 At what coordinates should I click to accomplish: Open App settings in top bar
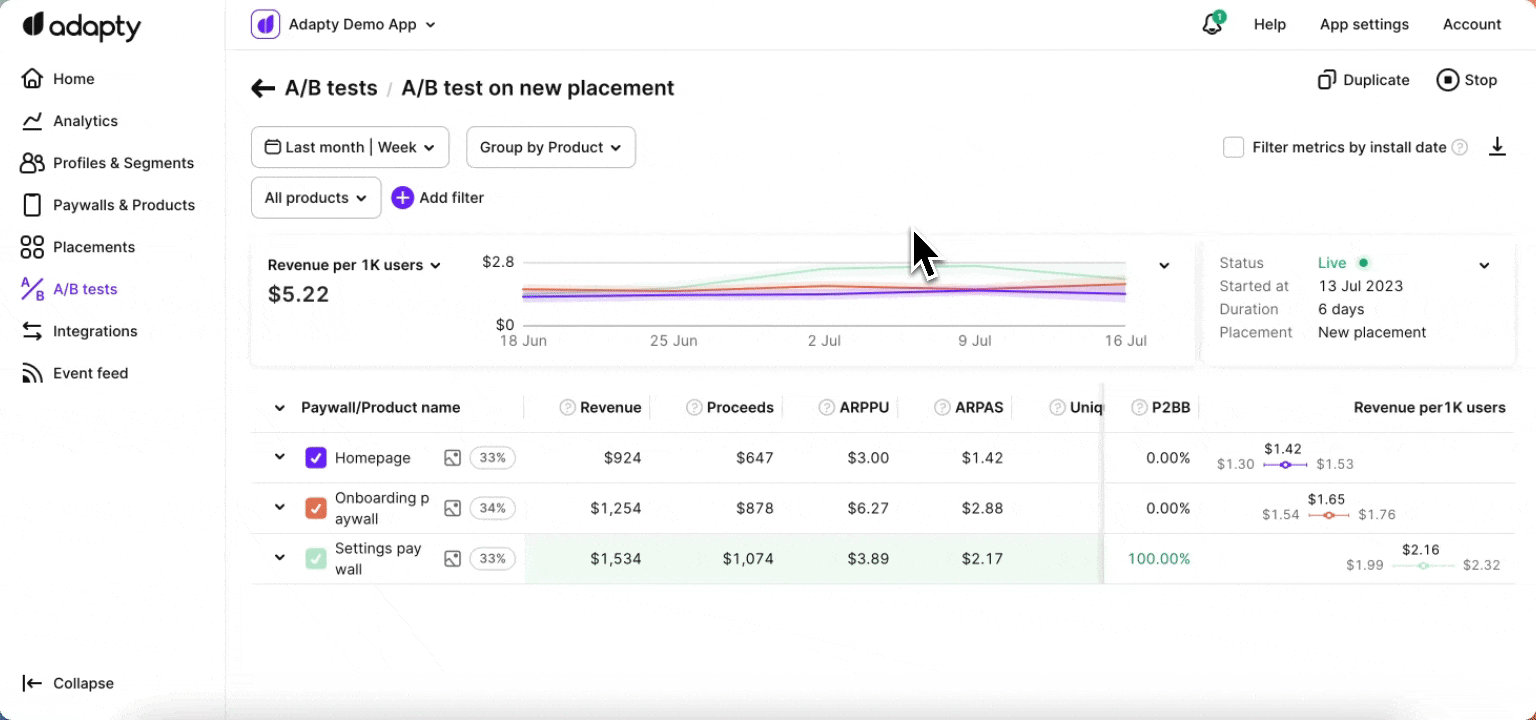pyautogui.click(x=1363, y=25)
